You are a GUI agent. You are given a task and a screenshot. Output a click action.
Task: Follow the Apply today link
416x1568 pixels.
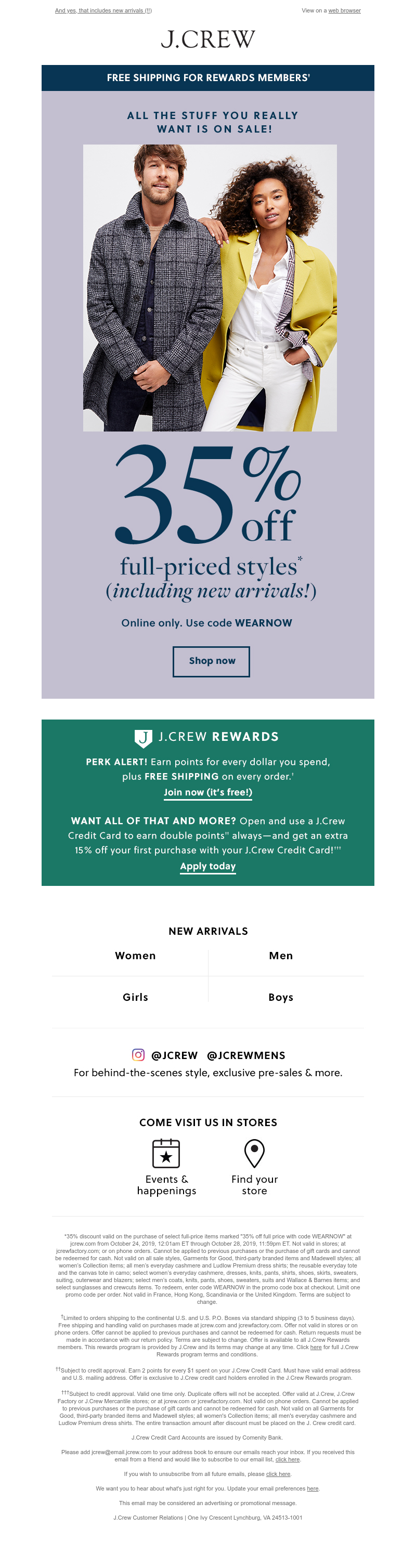[x=207, y=866]
